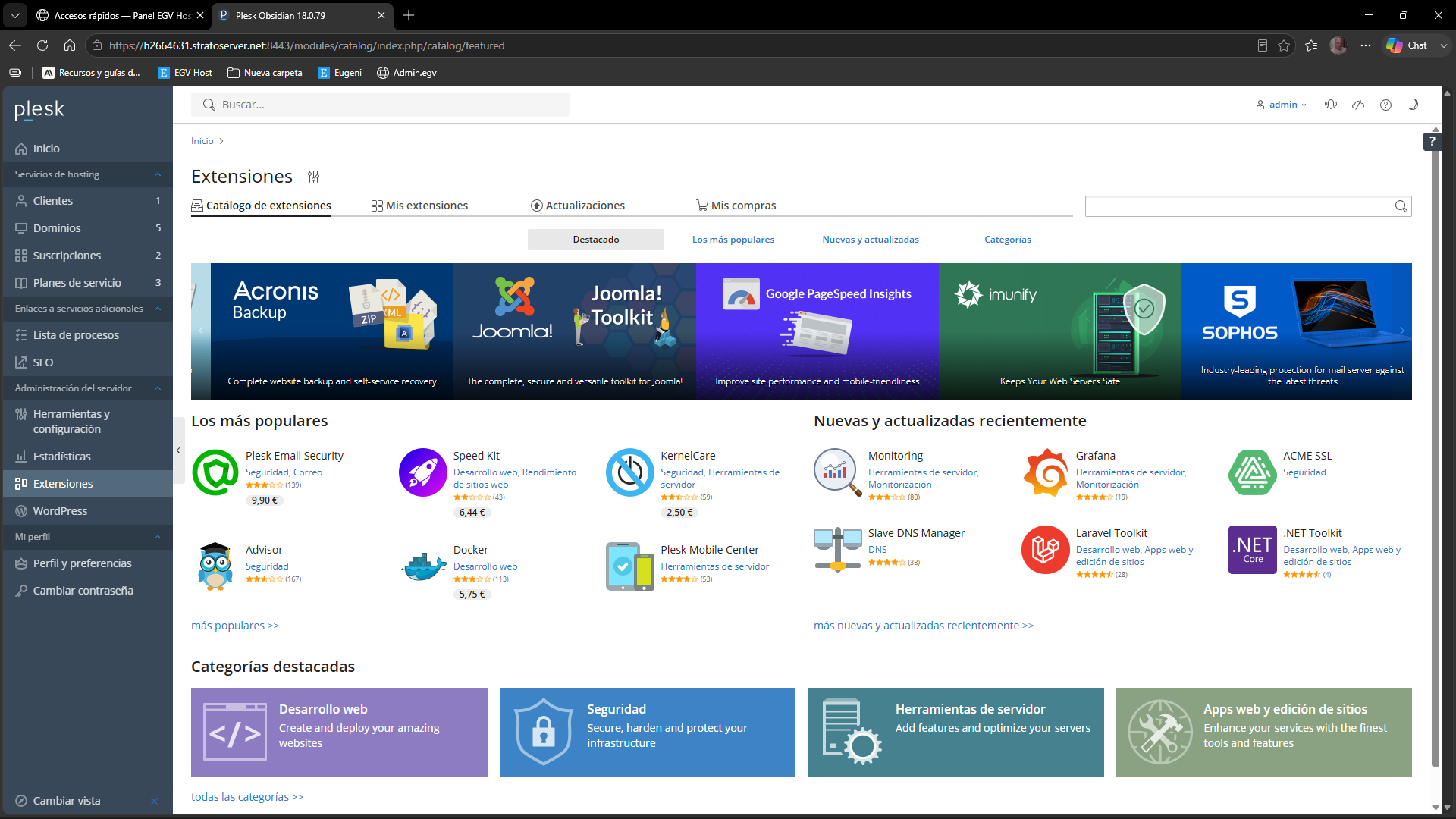
Task: Open Admin.egv bookmark
Action: (406, 73)
